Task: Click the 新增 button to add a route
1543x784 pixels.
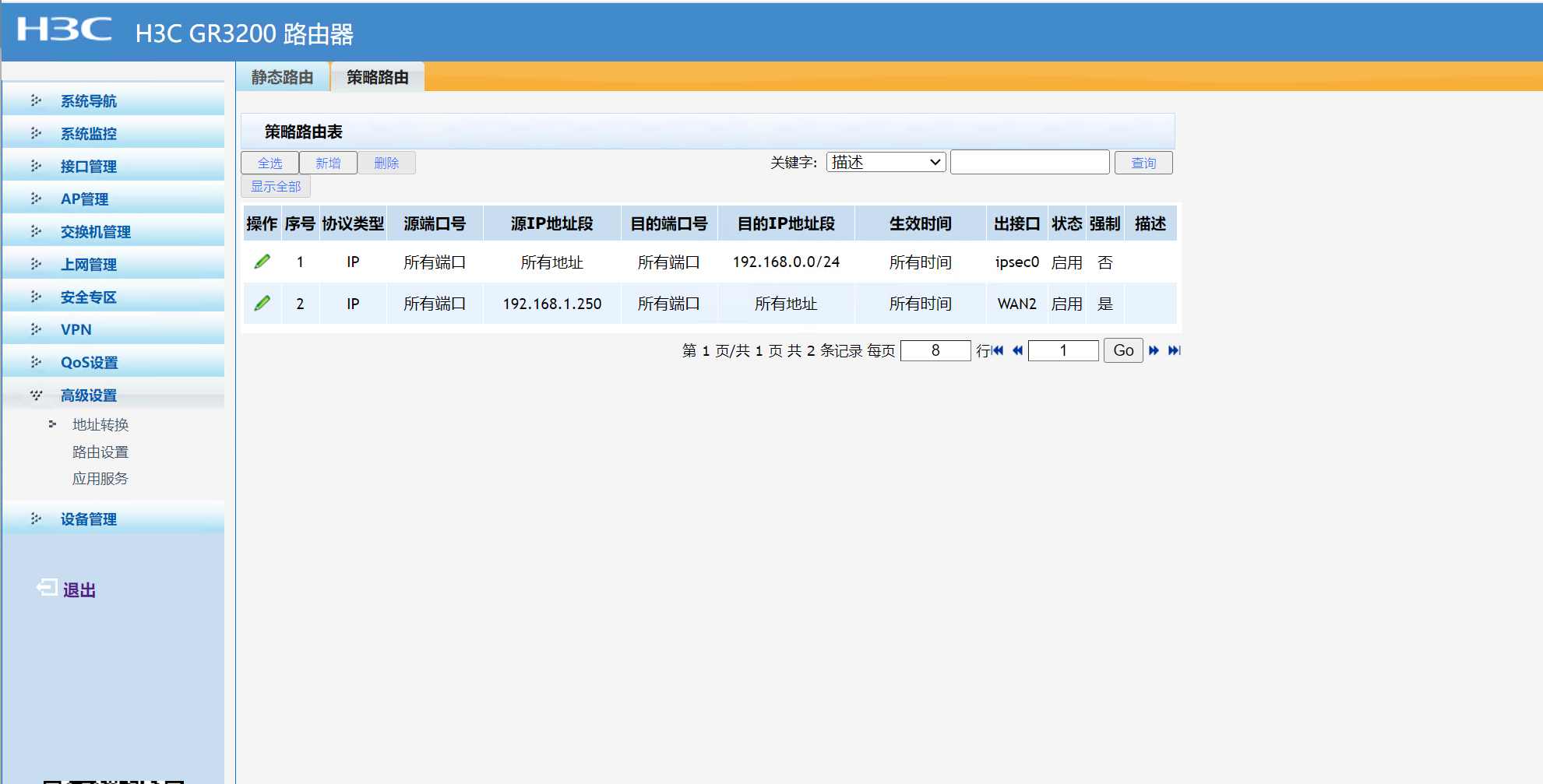Action: [x=329, y=163]
